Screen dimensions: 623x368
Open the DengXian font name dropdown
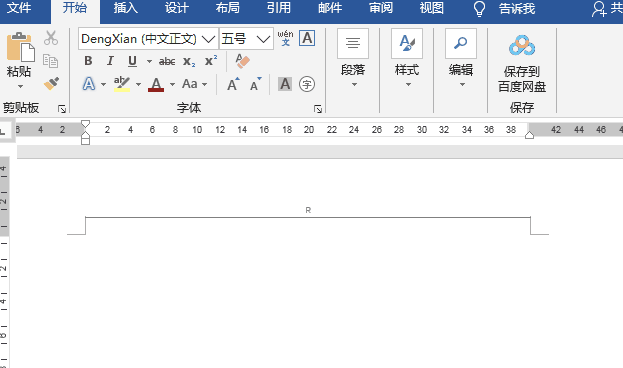(x=209, y=39)
